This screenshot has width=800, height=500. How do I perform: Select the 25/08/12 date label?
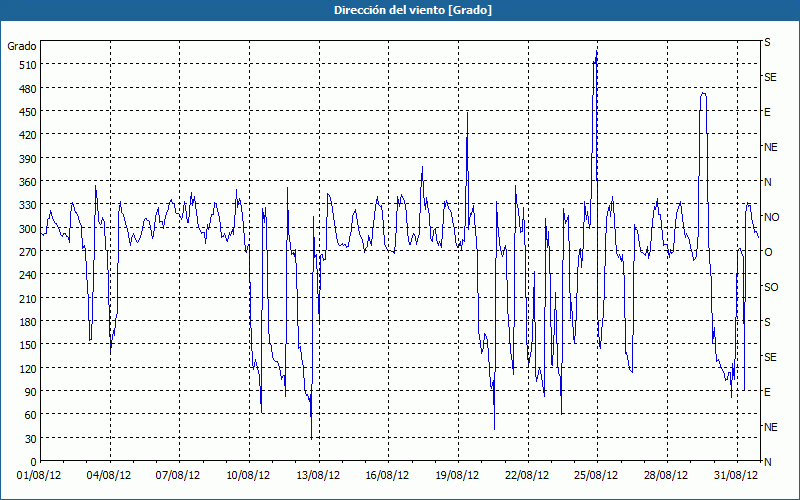[x=596, y=476]
